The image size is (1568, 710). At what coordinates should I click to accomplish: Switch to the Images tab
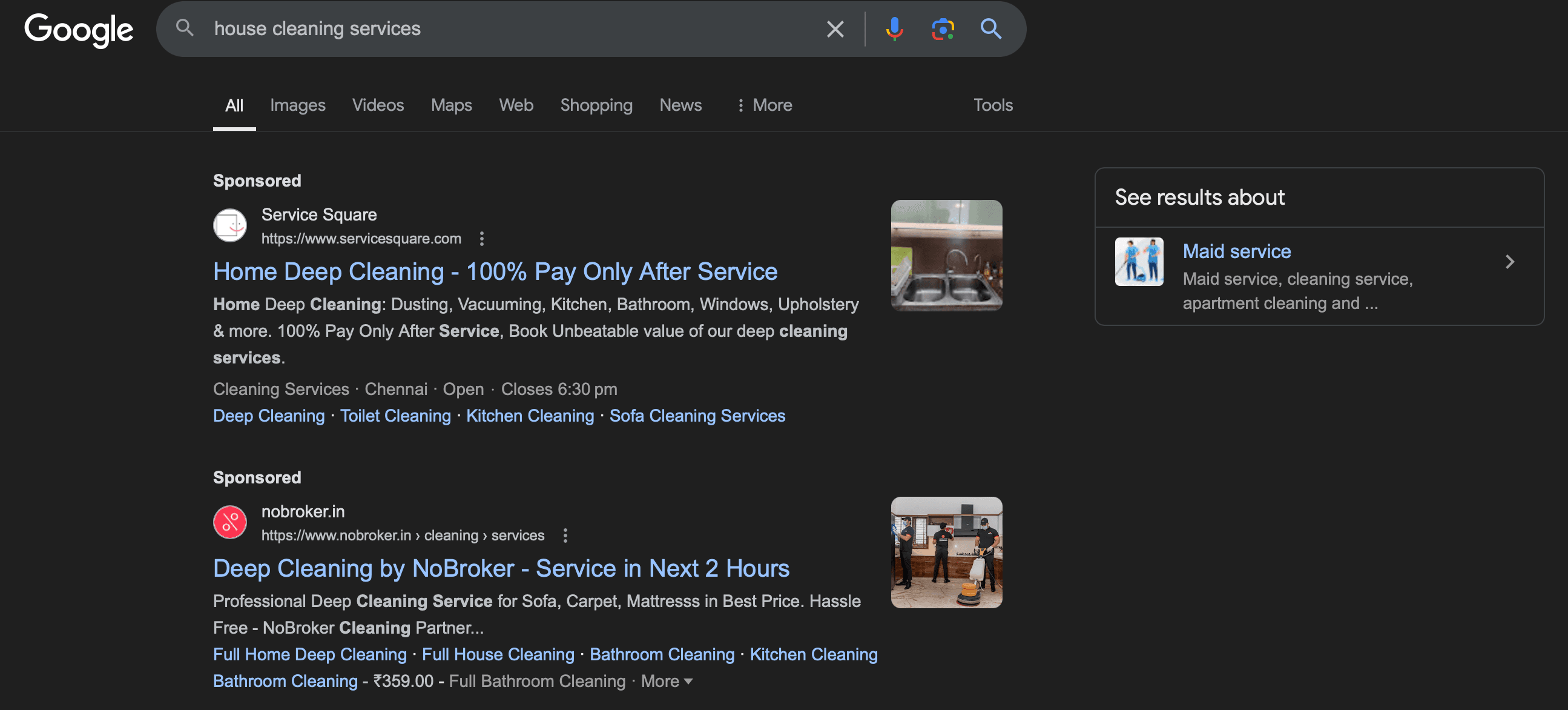click(297, 105)
